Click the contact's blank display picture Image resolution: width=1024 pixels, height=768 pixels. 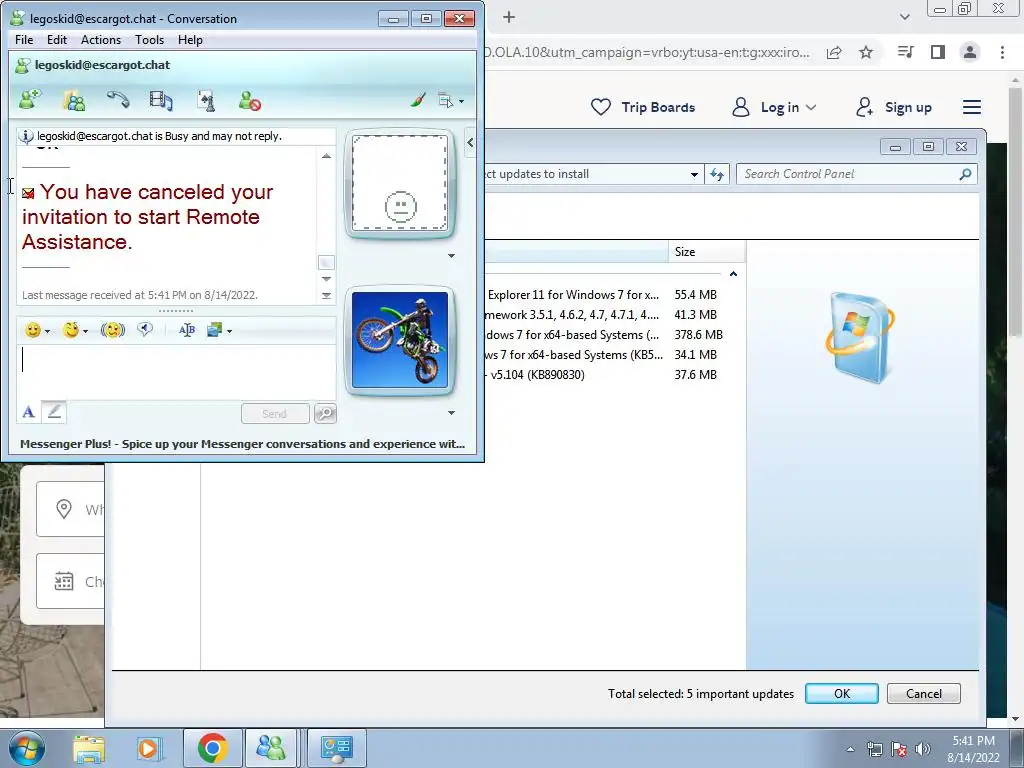click(400, 183)
